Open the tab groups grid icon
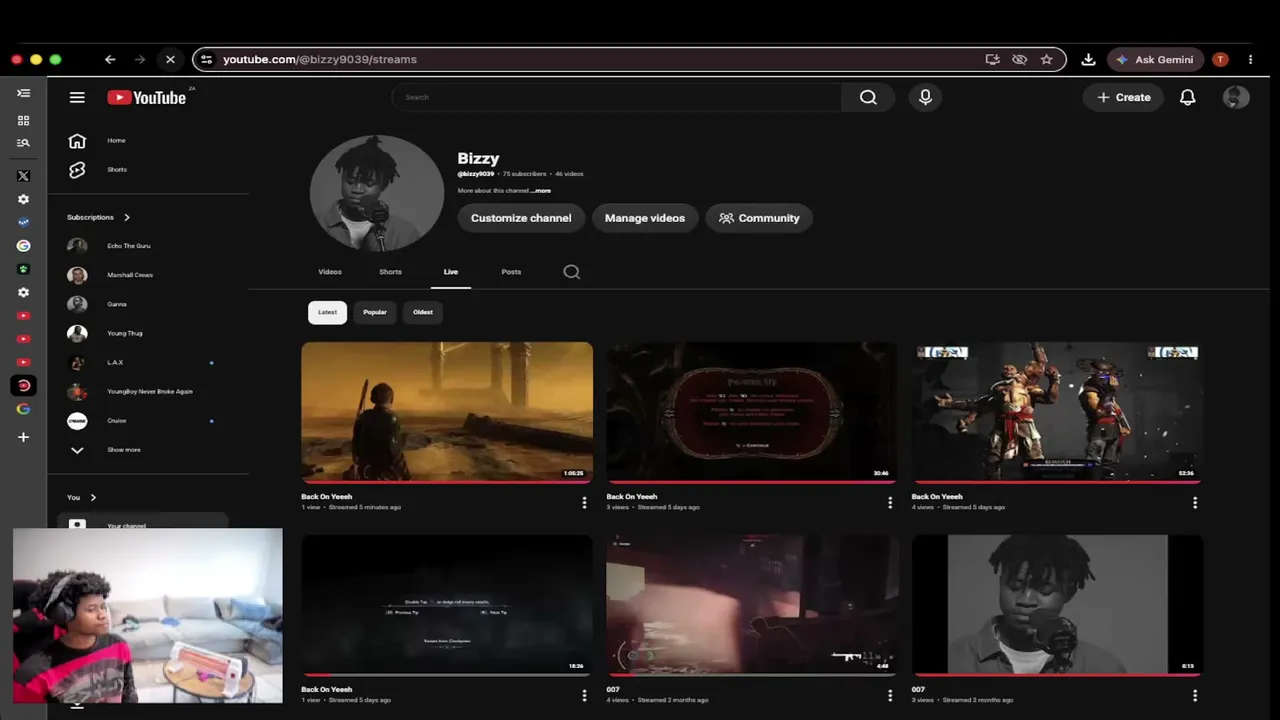This screenshot has width=1280, height=720. pos(24,120)
